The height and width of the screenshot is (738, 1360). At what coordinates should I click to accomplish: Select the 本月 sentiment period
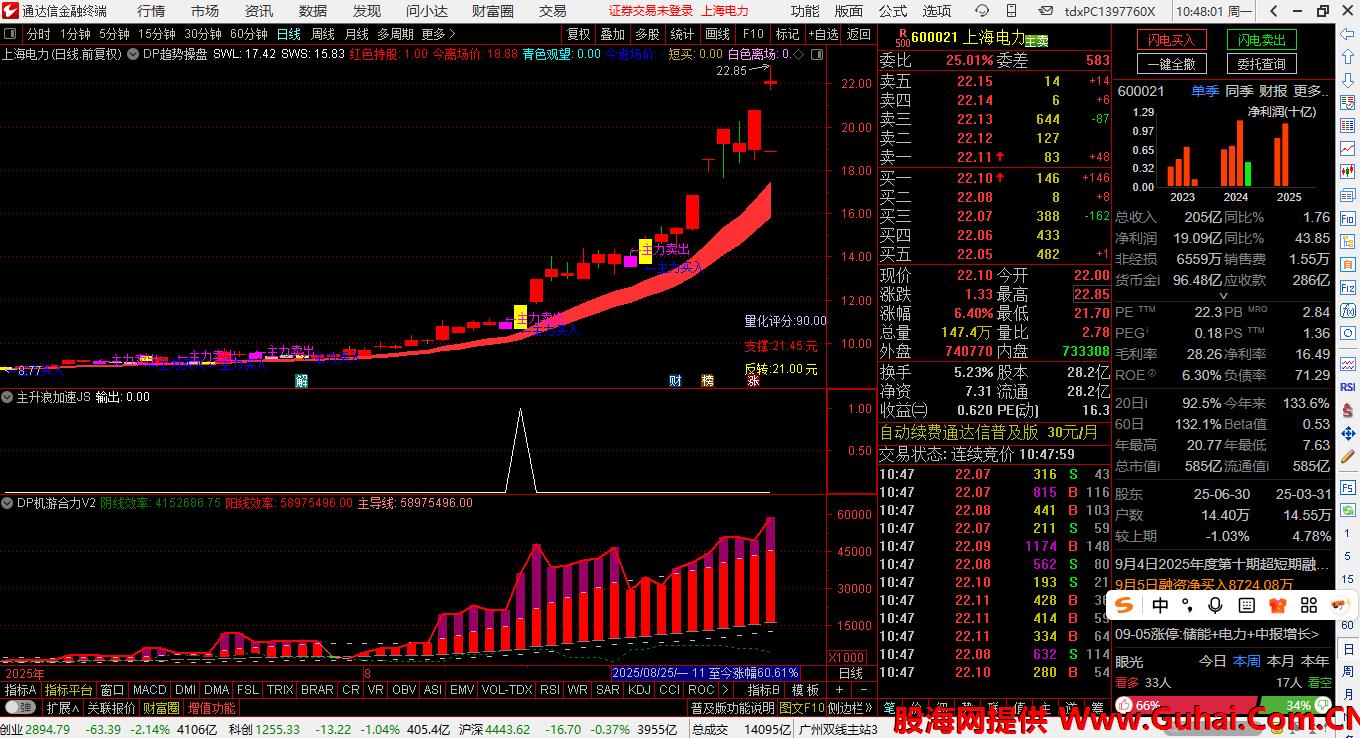coord(1280,661)
